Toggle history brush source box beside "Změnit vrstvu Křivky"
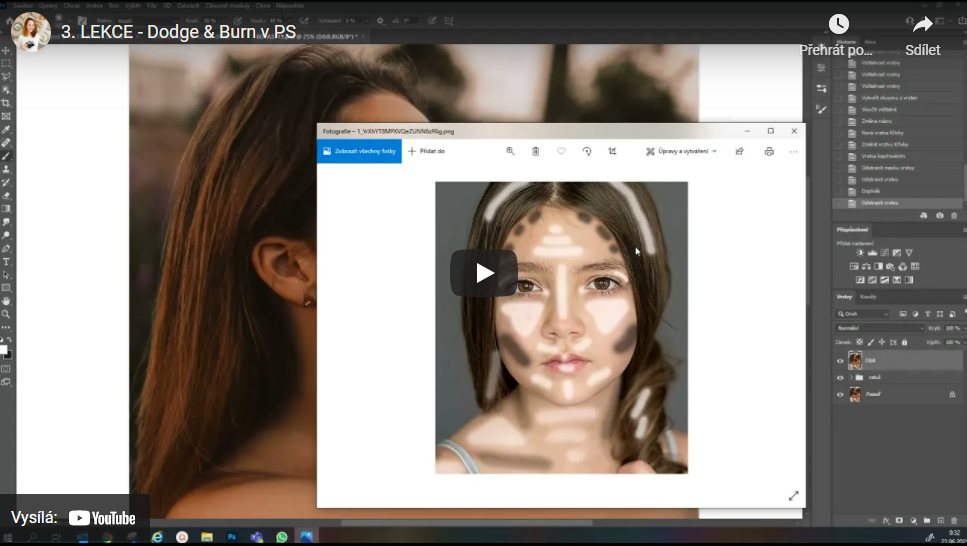 (839, 144)
